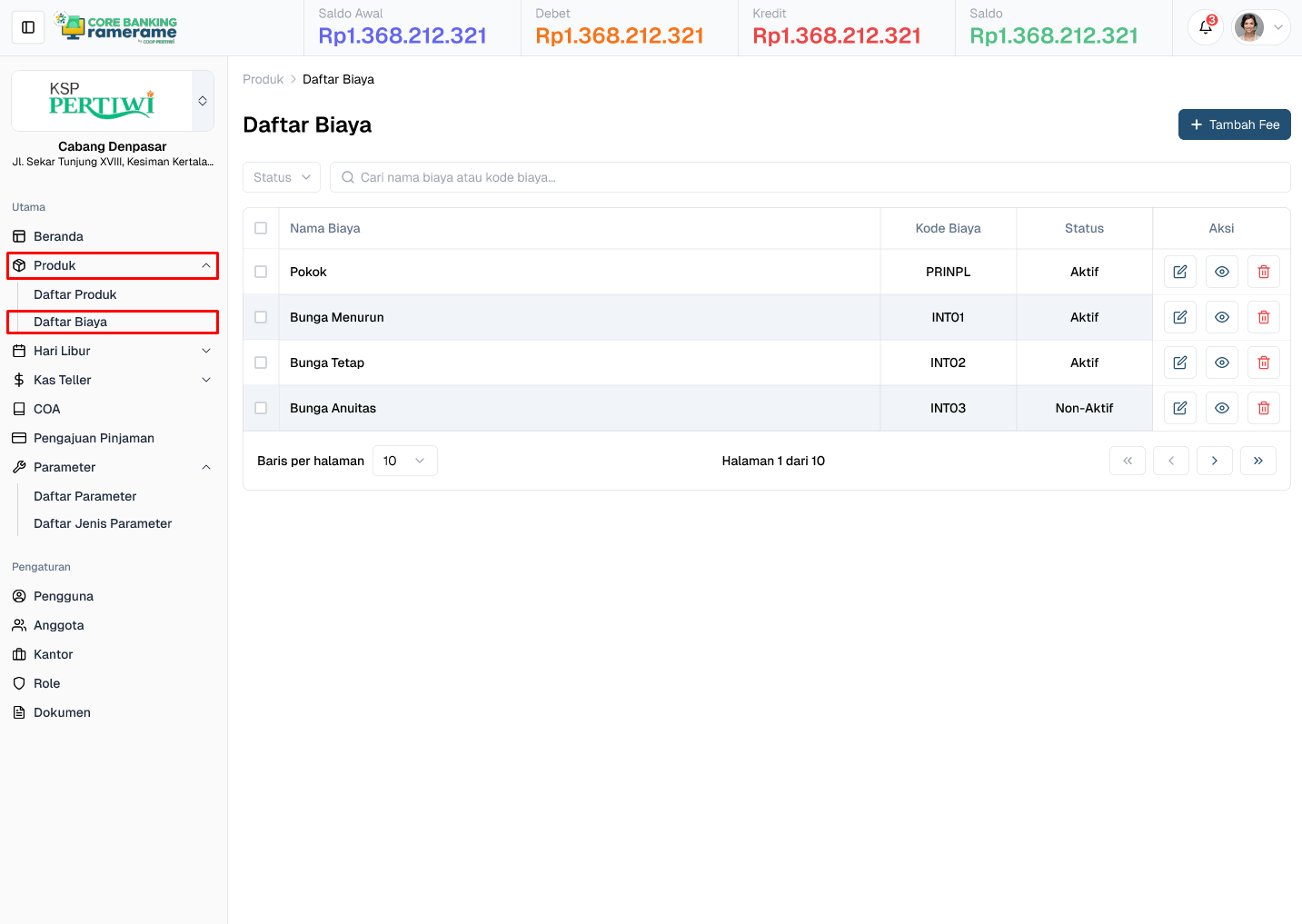Delete the Bunga Anuitas fee

(x=1263, y=407)
